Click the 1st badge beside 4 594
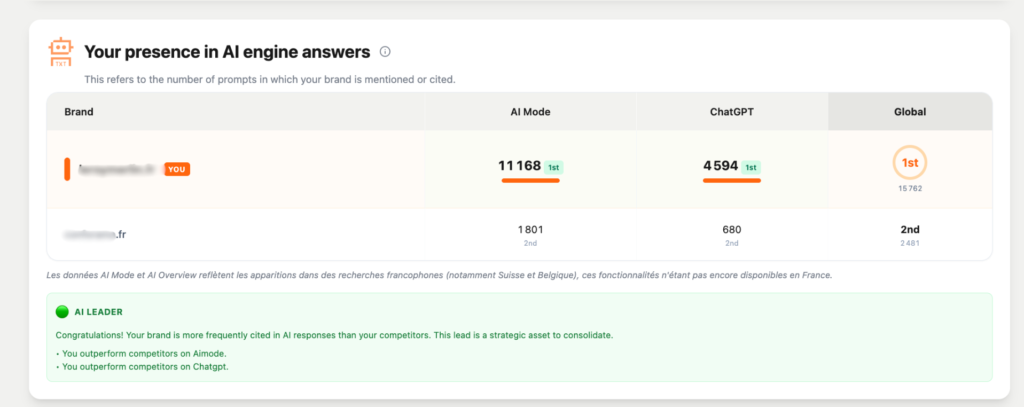This screenshot has height=407, width=1024. (x=751, y=167)
